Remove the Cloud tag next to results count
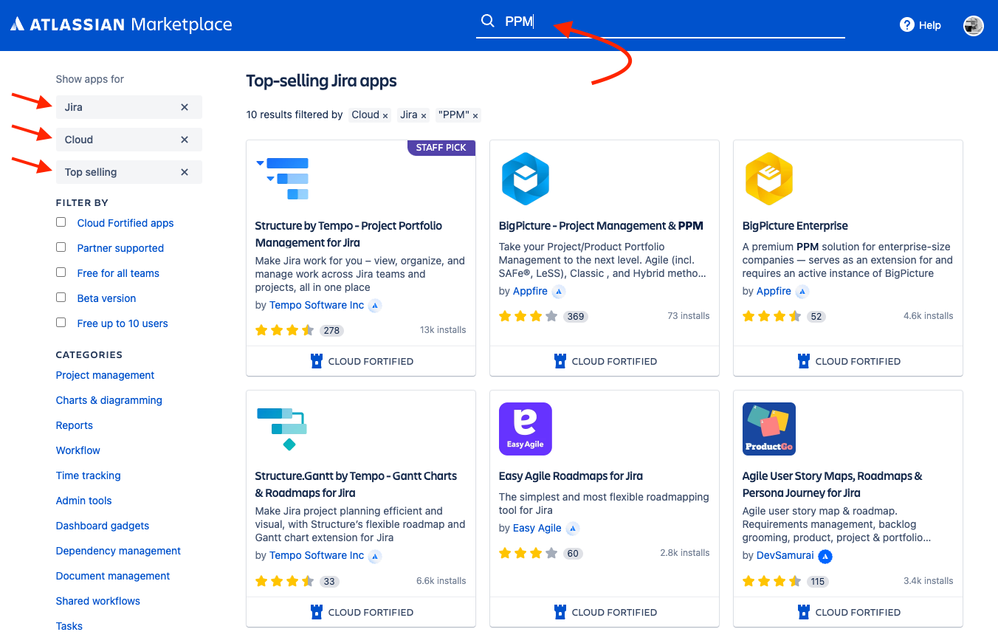The width and height of the screenshot is (998, 635). [385, 116]
